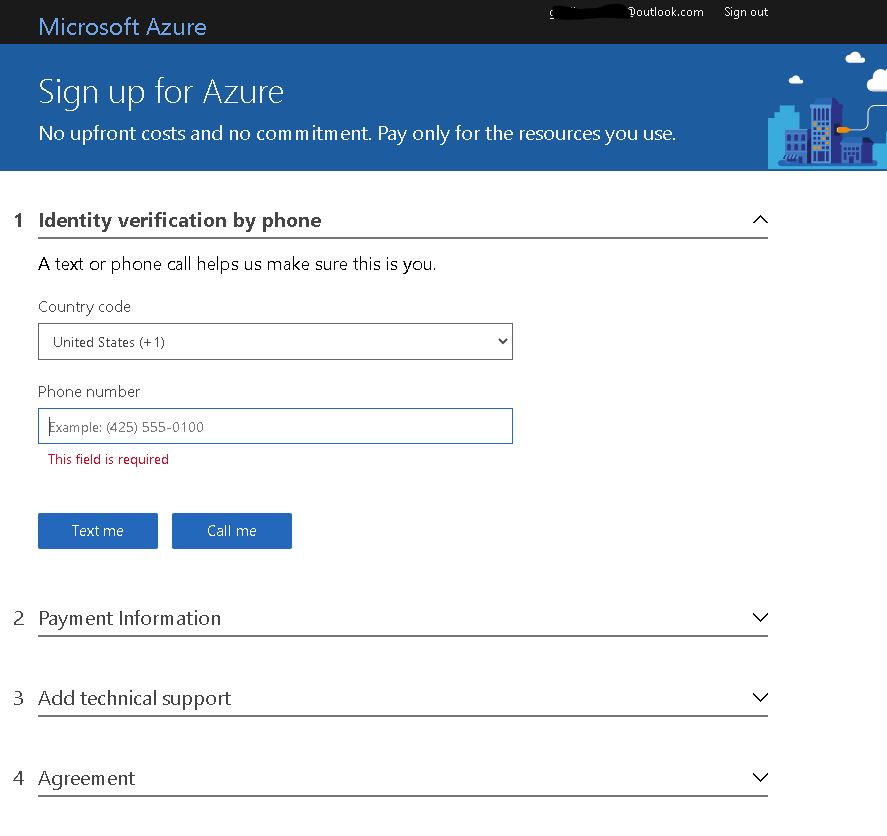Screen dimensions: 887x836
Task: Click the Phone number field label
Action: tap(89, 392)
